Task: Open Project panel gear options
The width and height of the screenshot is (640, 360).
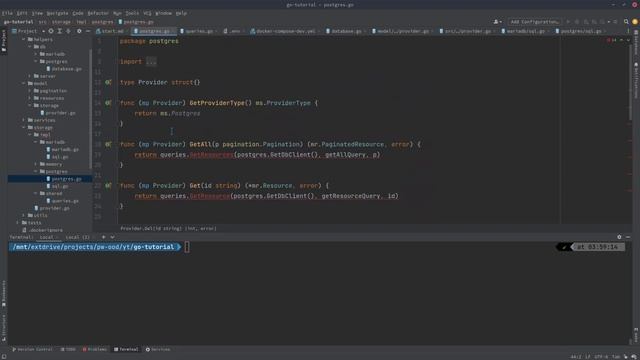Action: tap(79, 31)
